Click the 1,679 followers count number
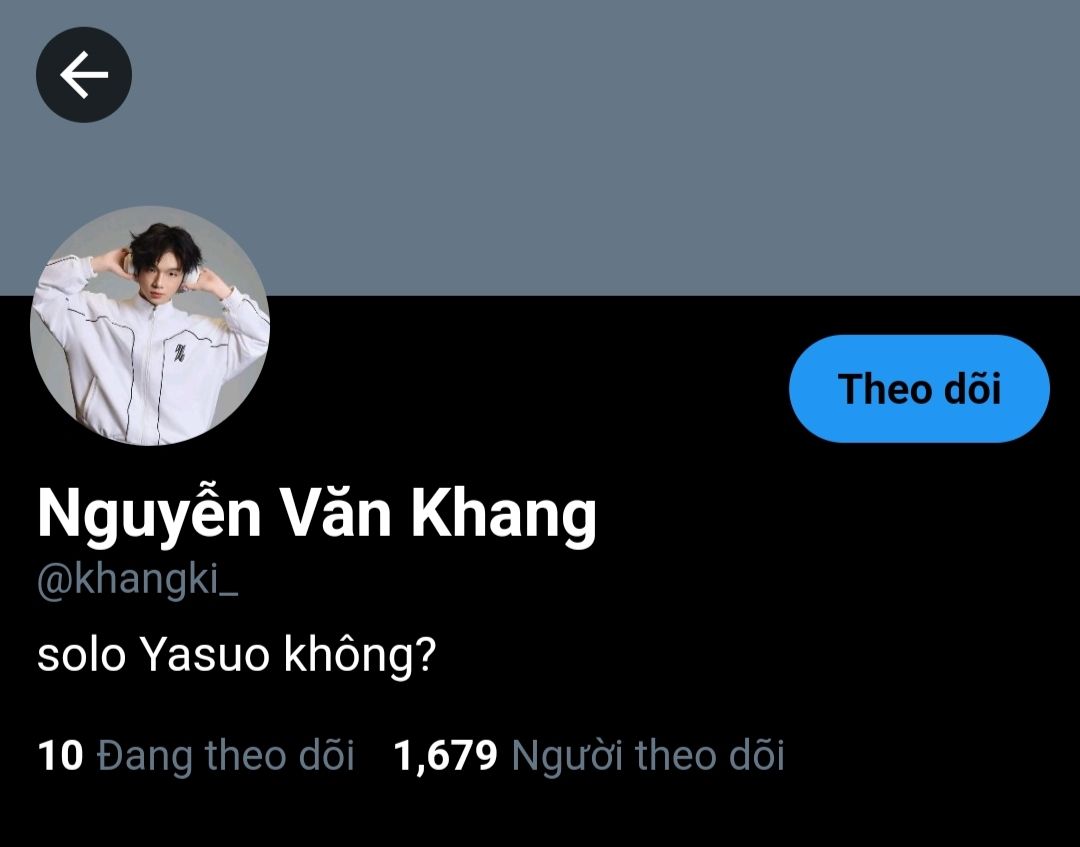 [445, 755]
